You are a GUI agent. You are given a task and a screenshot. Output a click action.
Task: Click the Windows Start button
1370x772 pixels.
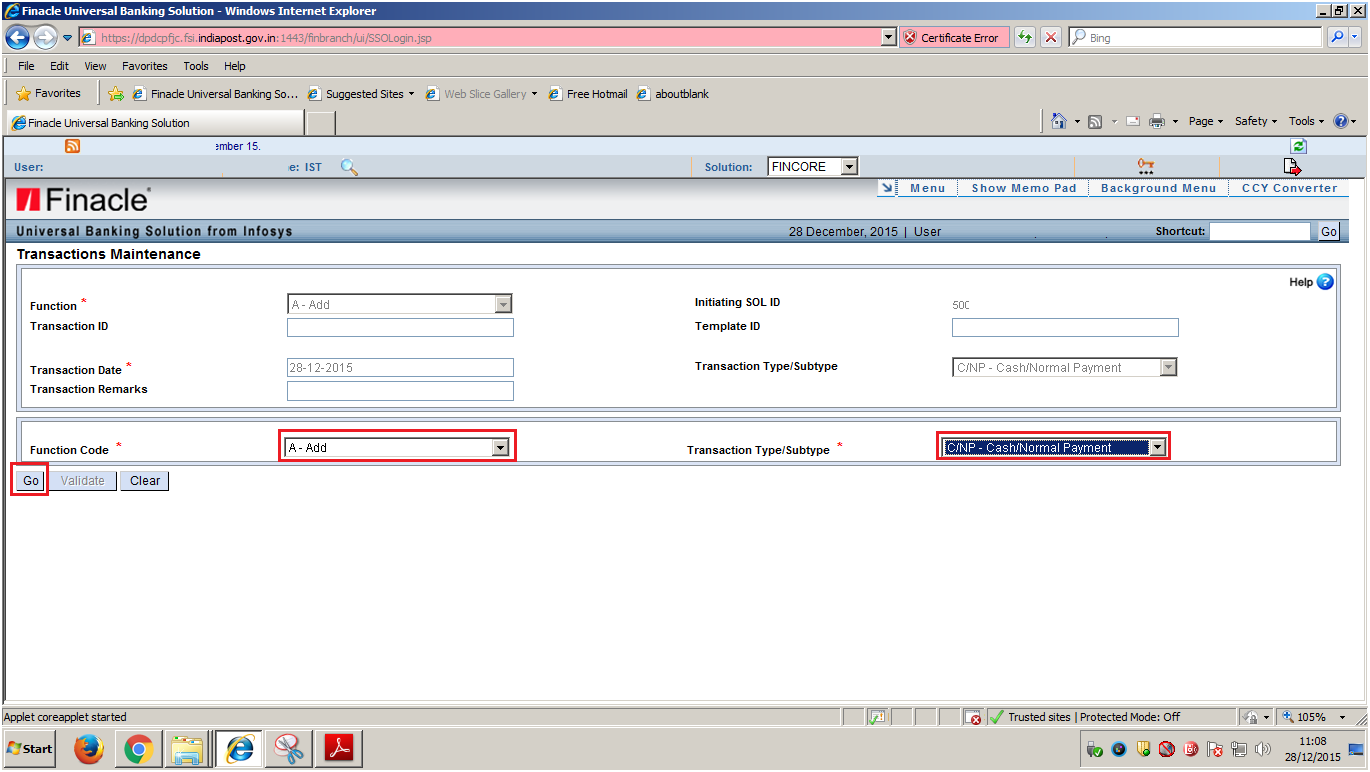coord(31,749)
